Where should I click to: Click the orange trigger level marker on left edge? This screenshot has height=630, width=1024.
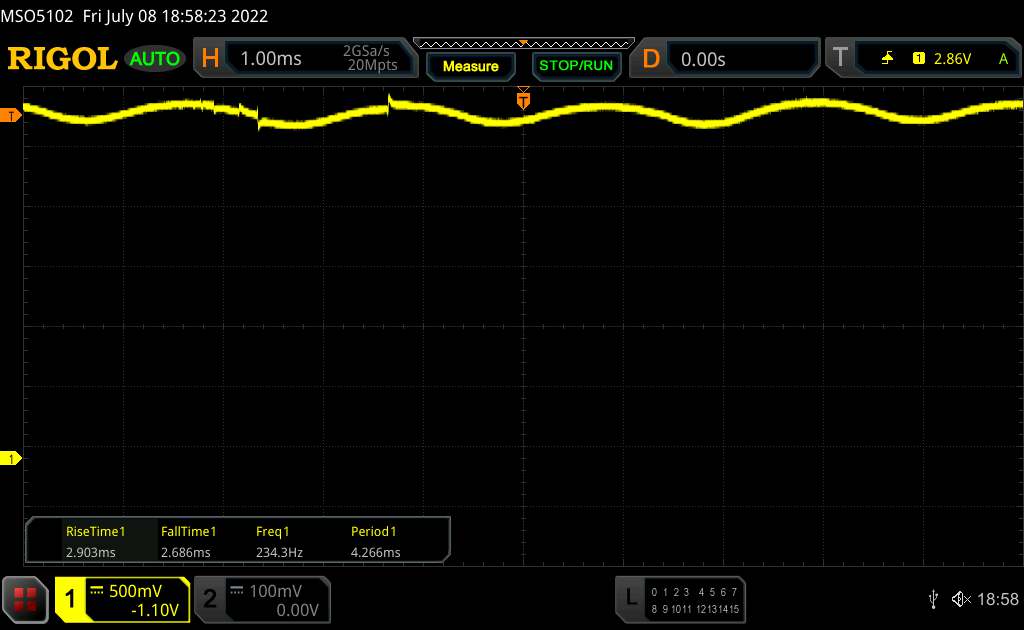click(11, 116)
